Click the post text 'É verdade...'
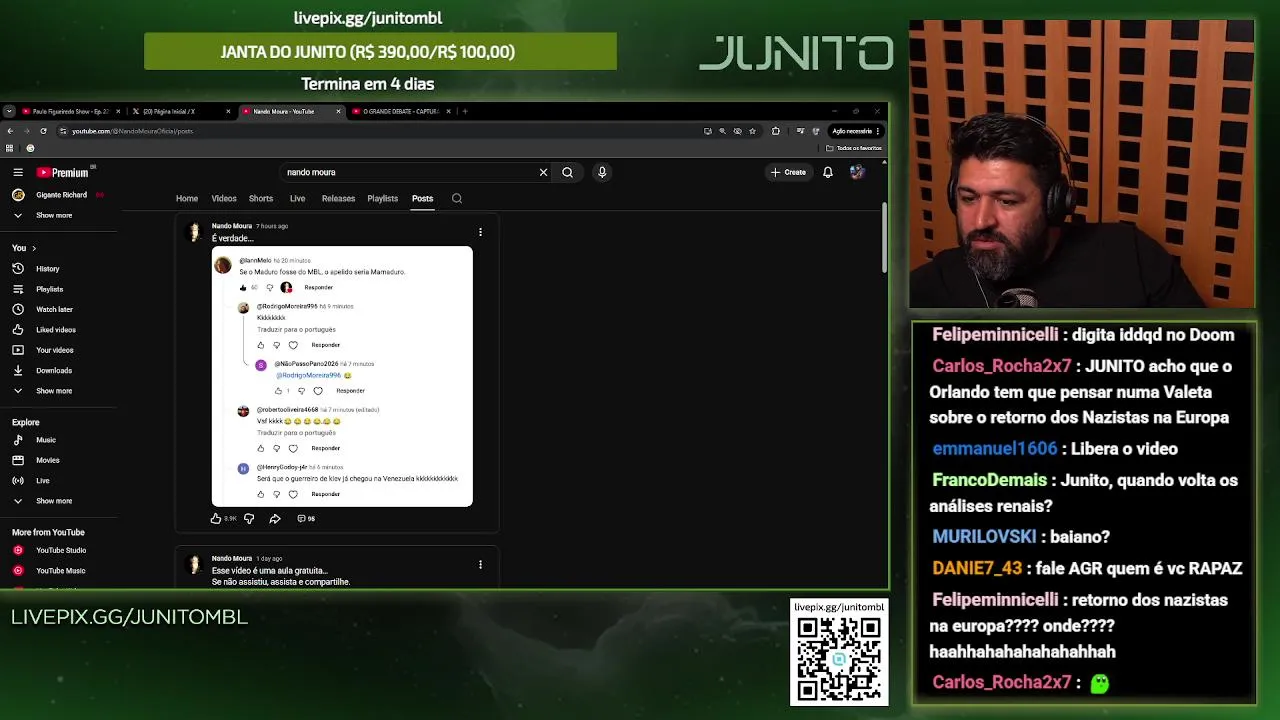 pos(232,238)
